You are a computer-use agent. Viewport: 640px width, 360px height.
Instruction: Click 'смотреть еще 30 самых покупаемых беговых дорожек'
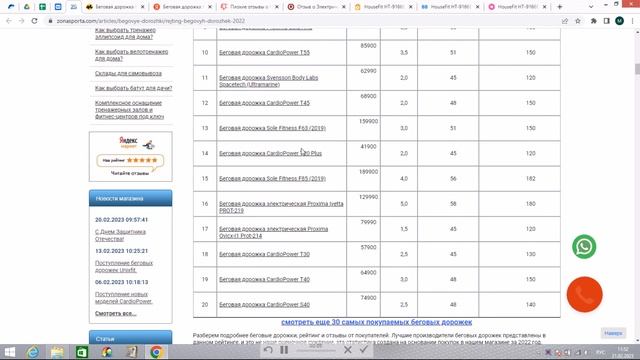point(376,322)
